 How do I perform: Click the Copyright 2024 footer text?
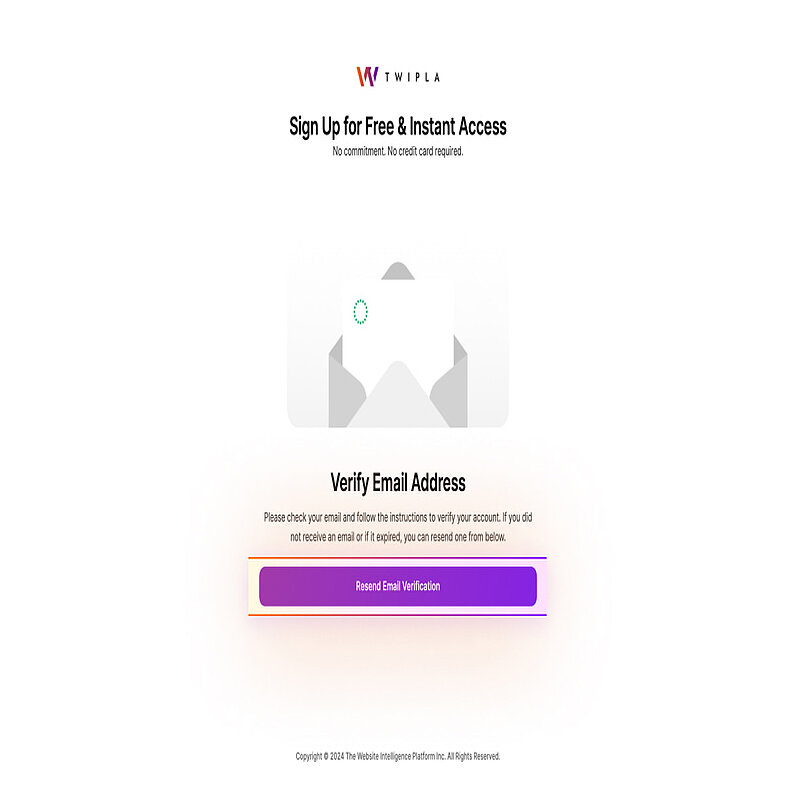[320, 756]
